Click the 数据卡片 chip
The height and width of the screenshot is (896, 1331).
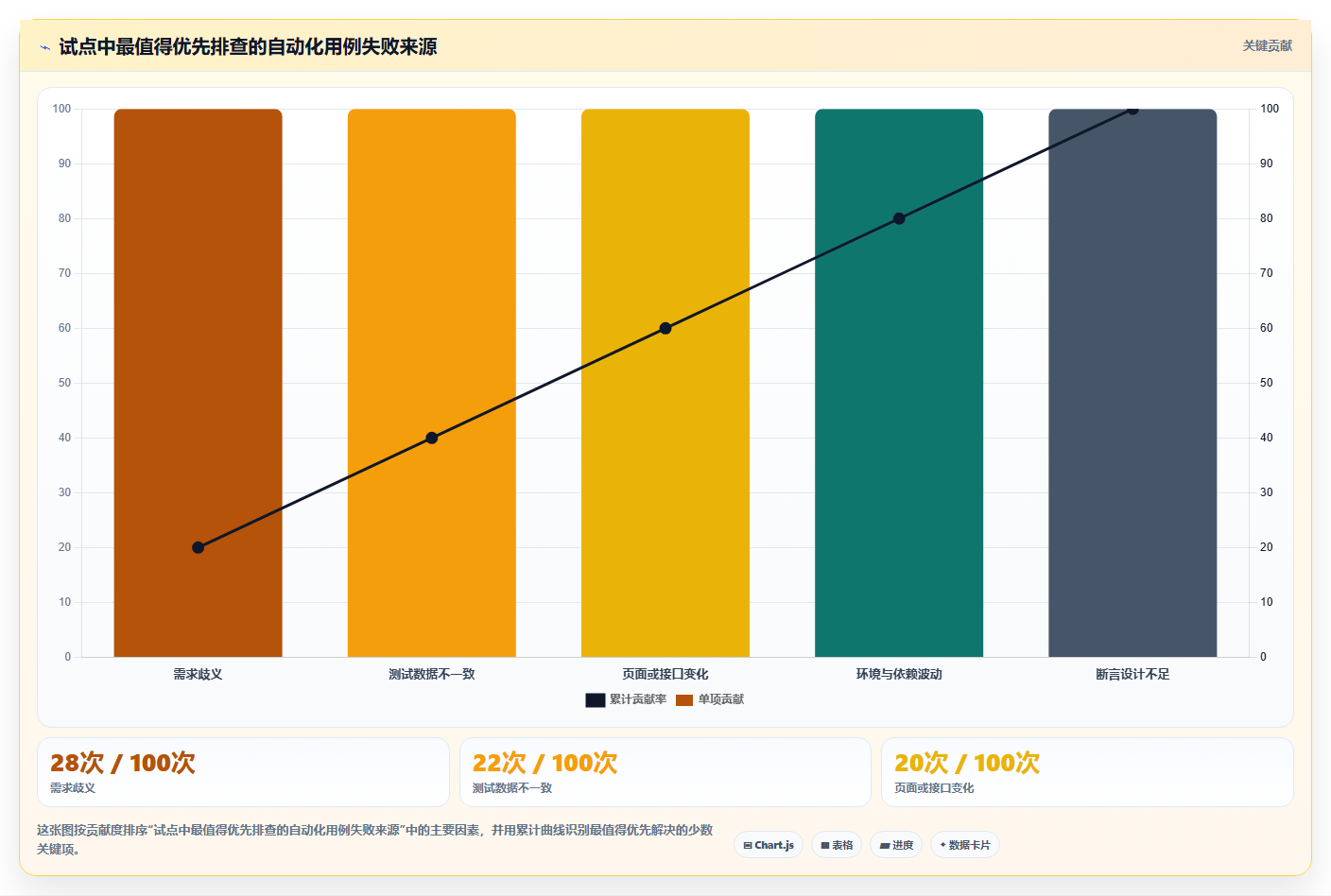pyautogui.click(x=965, y=845)
